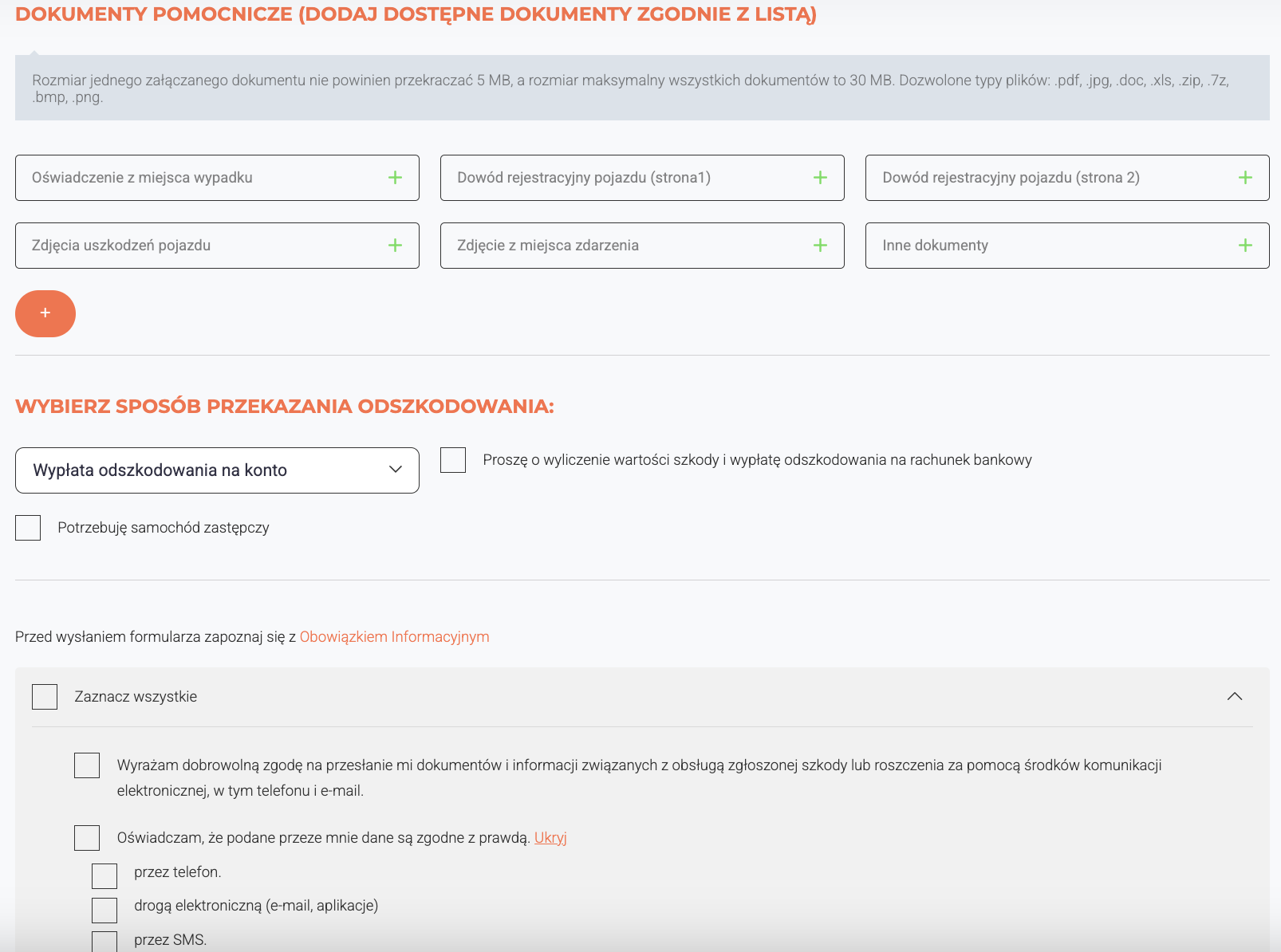
Task: Click the Ukryj link
Action: [x=550, y=838]
